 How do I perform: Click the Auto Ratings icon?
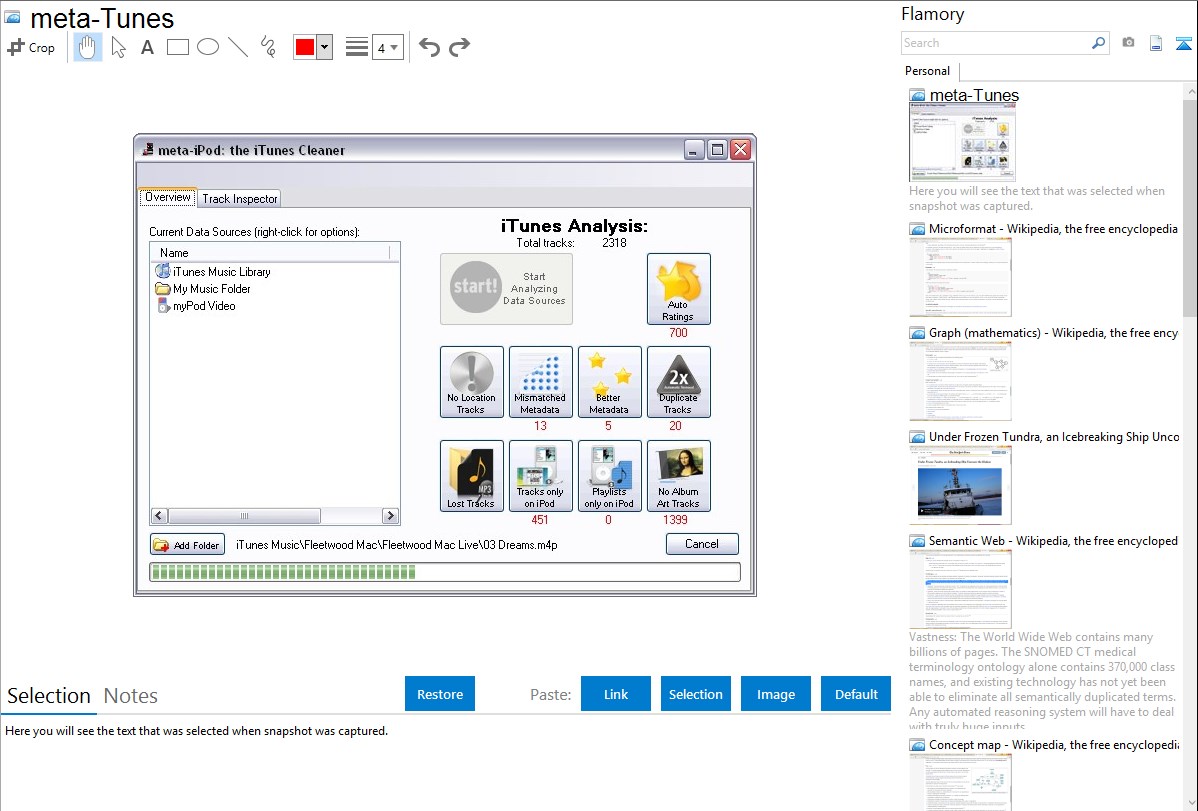678,289
